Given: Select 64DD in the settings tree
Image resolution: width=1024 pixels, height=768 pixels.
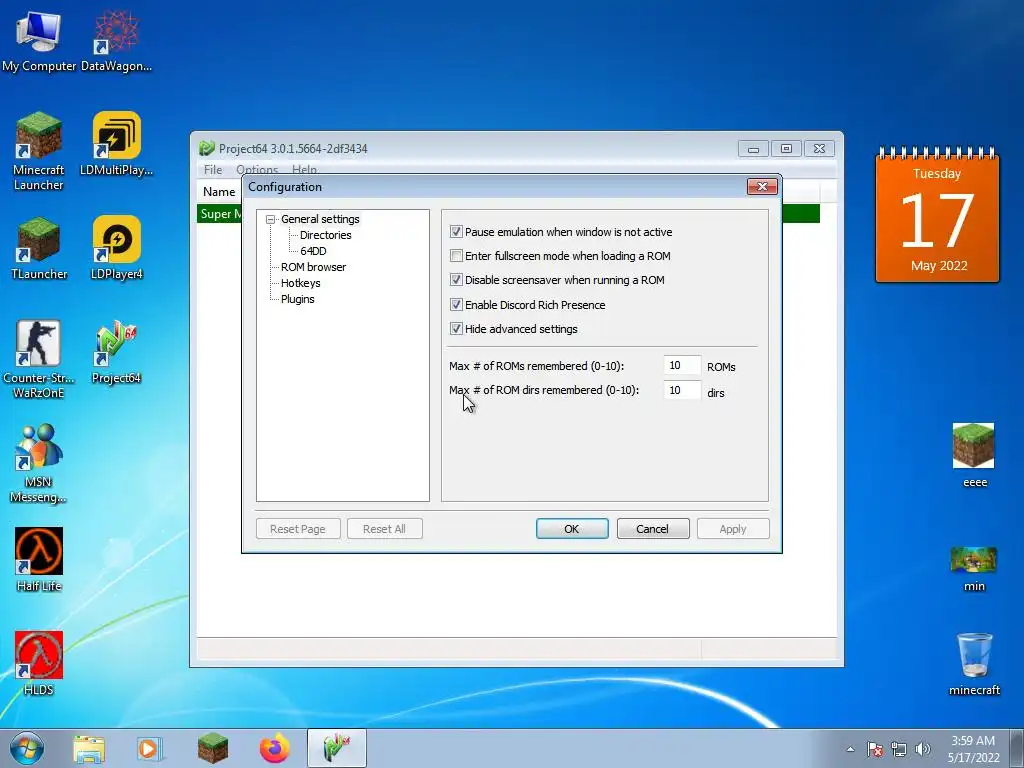Looking at the screenshot, I should click(313, 251).
